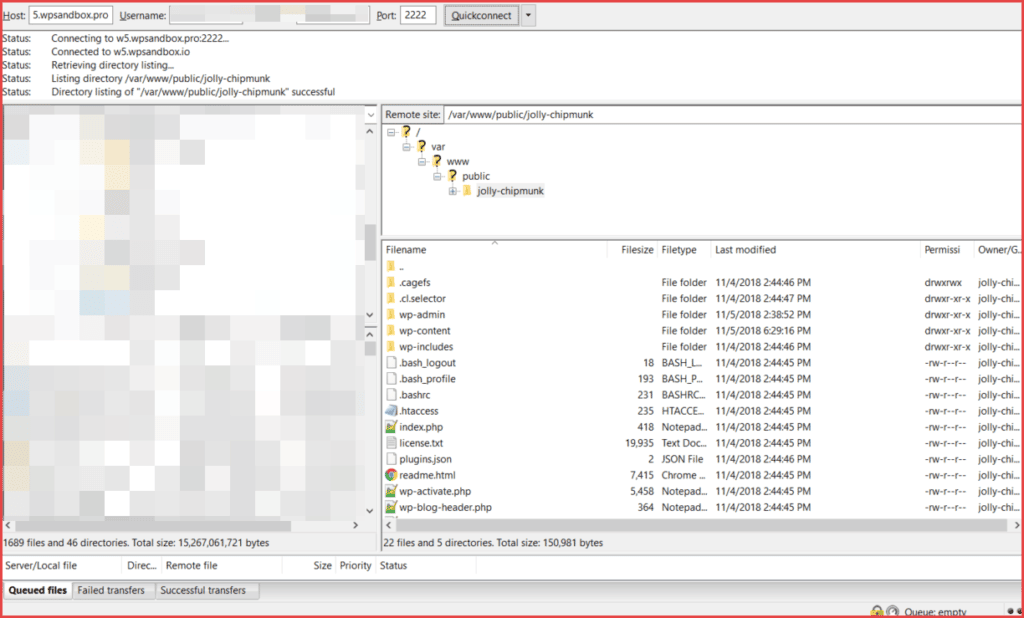Click the wp-admin folder icon
The height and width of the screenshot is (618, 1024).
pyautogui.click(x=391, y=315)
